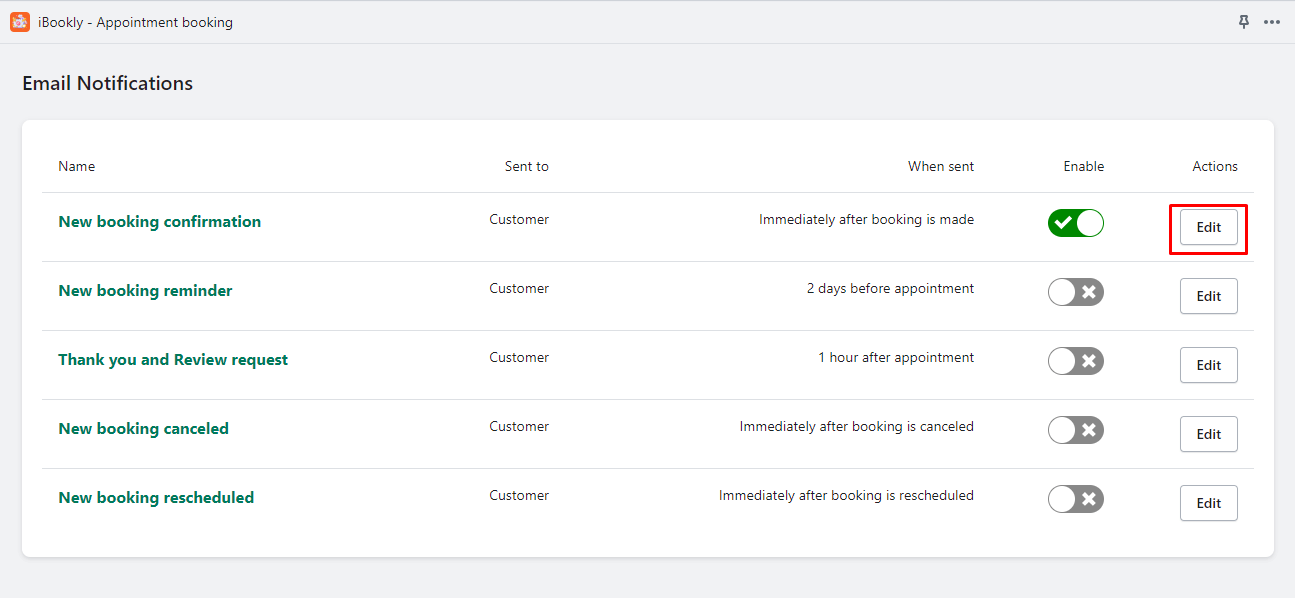Image resolution: width=1295 pixels, height=598 pixels.
Task: Turn on the New booking canceled toggle
Action: click(x=1076, y=430)
